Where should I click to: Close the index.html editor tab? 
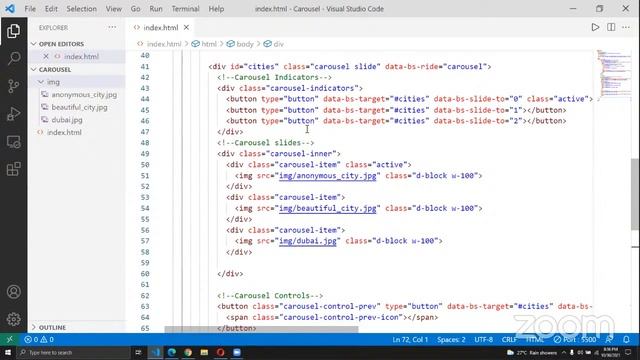pyautogui.click(x=186, y=27)
